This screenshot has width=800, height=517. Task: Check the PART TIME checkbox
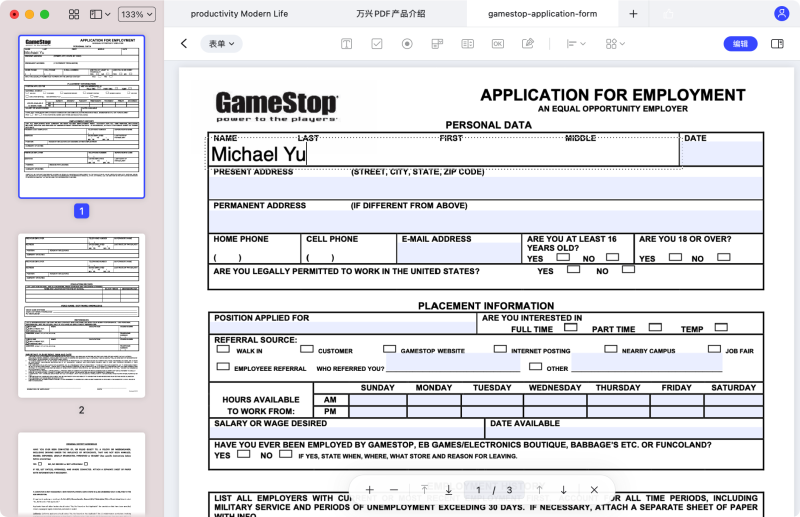pos(654,327)
